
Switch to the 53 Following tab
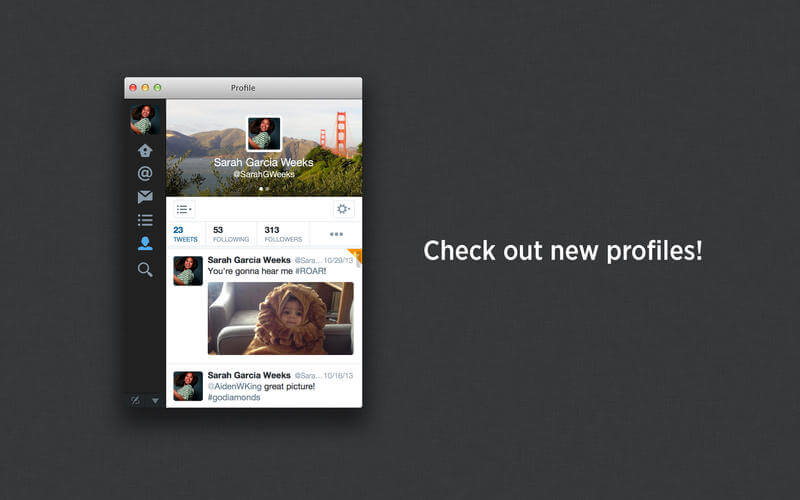pyautogui.click(x=231, y=234)
